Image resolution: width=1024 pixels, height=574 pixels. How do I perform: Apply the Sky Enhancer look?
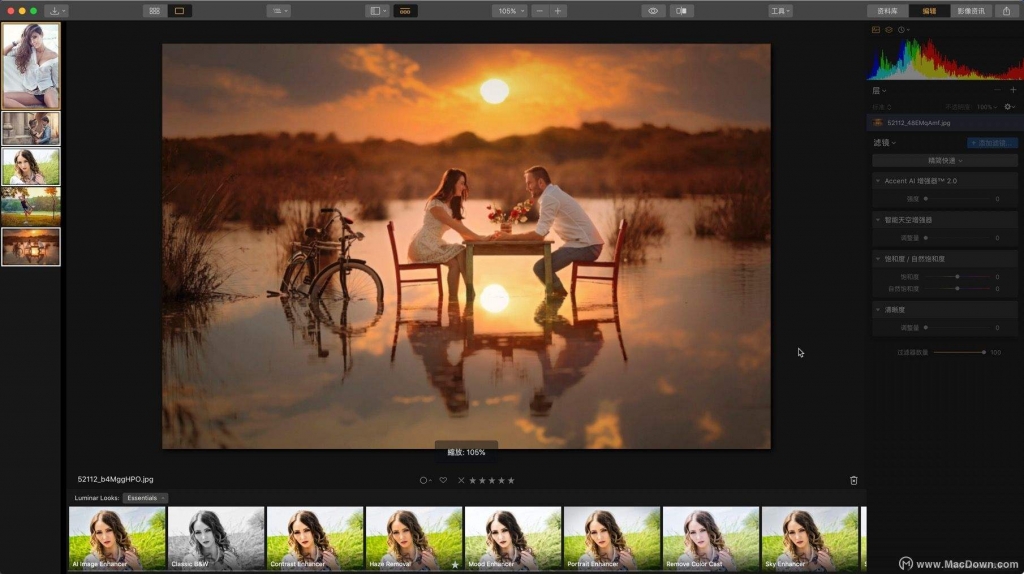click(810, 538)
